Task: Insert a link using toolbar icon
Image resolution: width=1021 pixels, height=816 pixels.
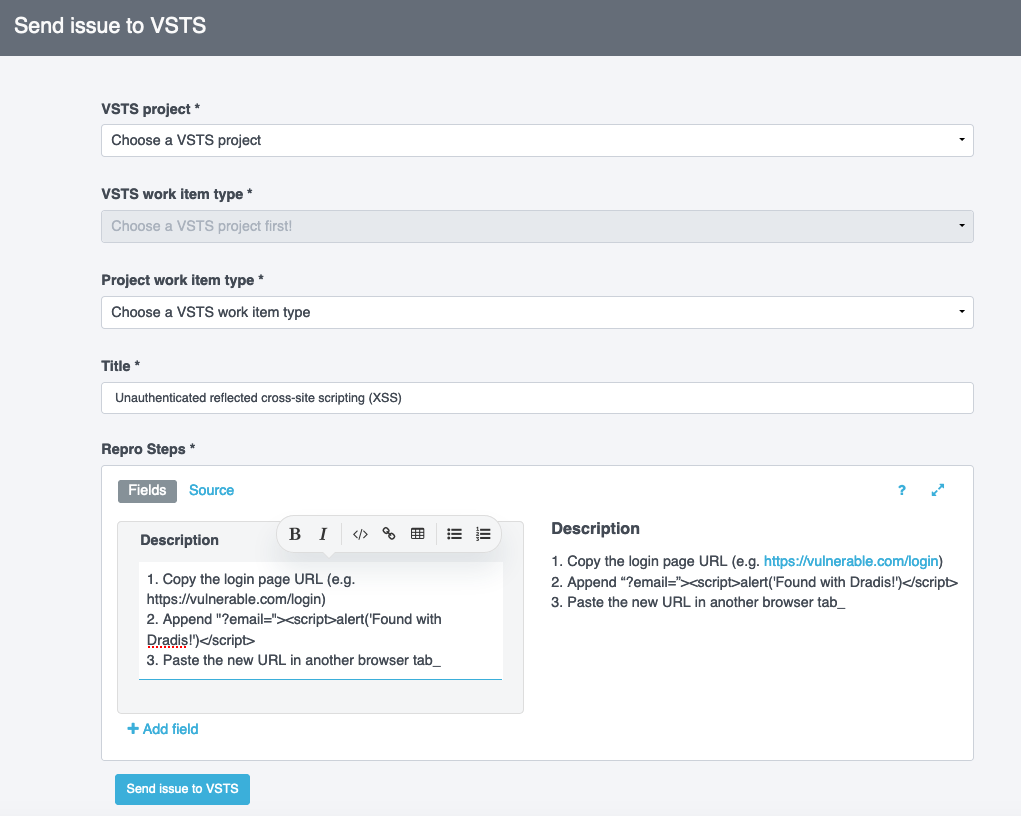Action: 389,534
